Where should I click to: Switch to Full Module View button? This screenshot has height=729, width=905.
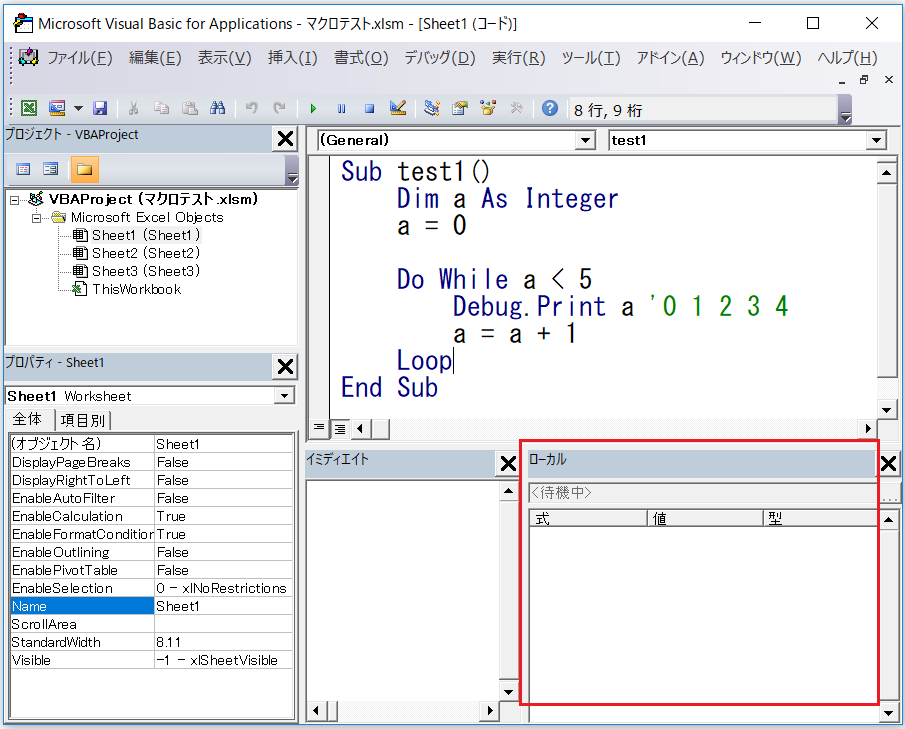339,429
